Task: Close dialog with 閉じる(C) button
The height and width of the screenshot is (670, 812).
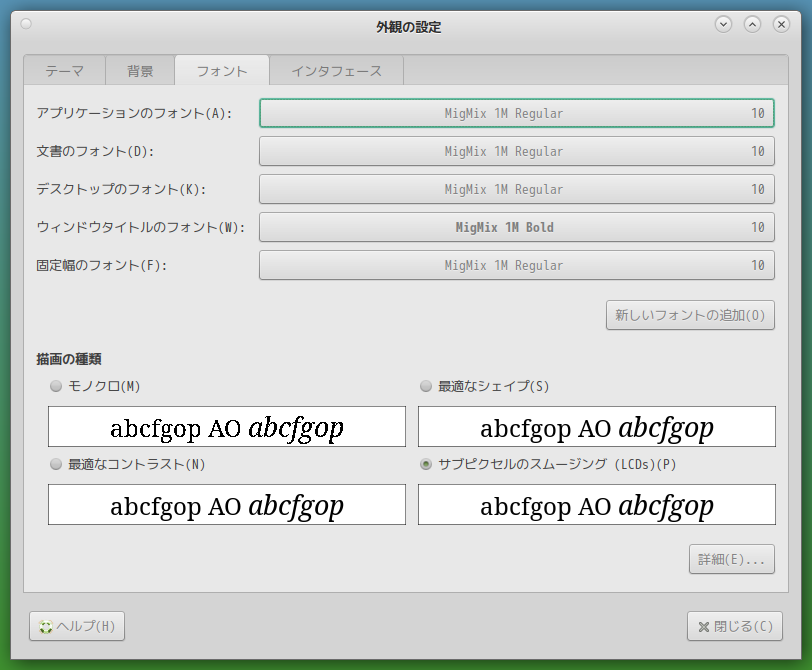Action: point(735,626)
